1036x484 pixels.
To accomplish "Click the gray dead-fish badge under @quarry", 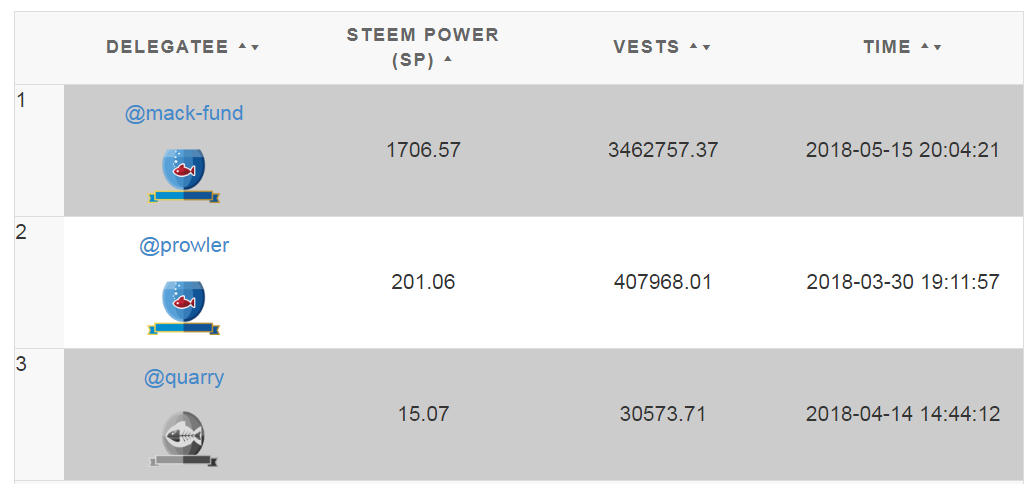I will (184, 439).
